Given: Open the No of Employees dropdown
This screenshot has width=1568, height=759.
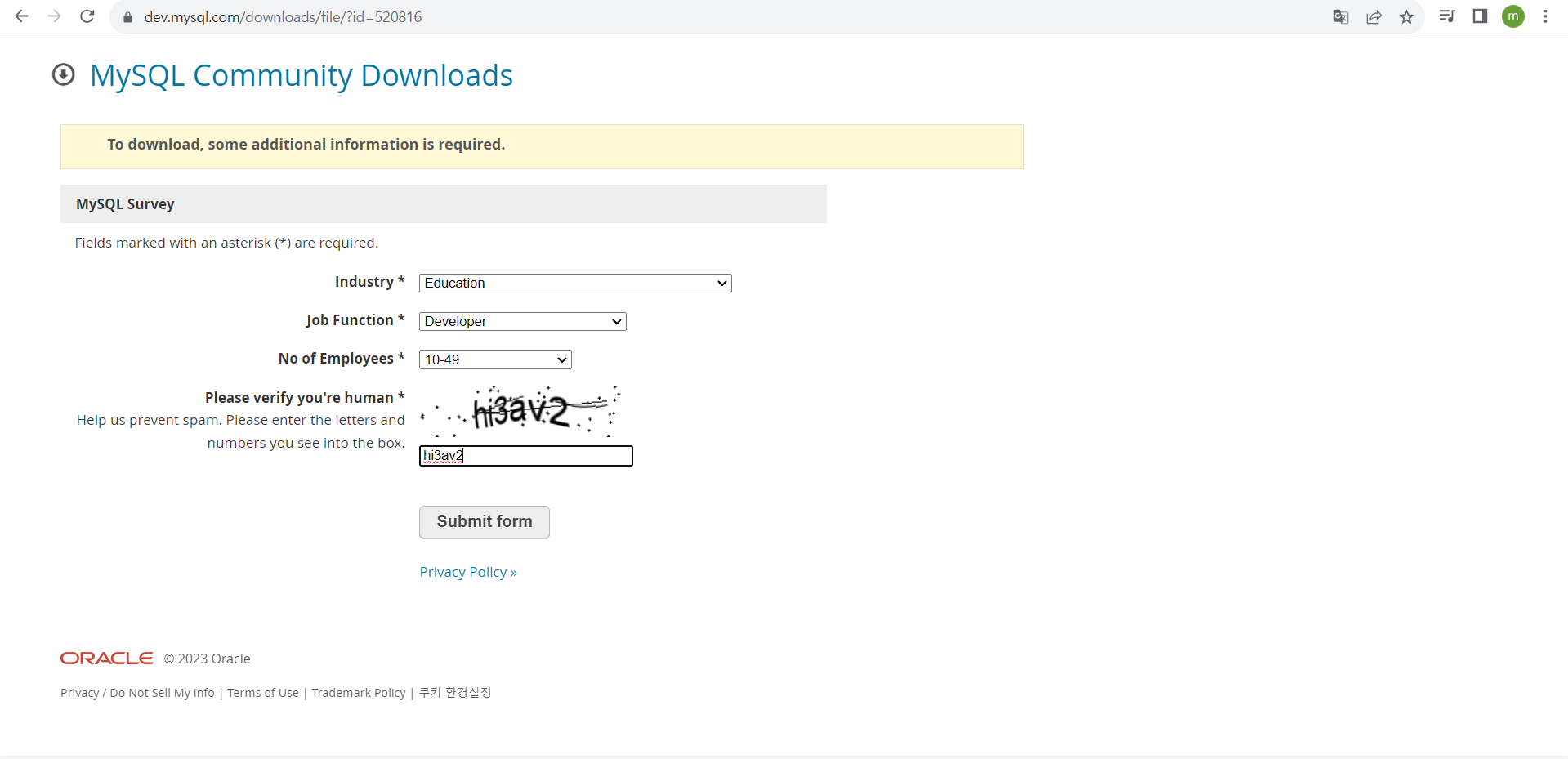Looking at the screenshot, I should click(x=495, y=359).
